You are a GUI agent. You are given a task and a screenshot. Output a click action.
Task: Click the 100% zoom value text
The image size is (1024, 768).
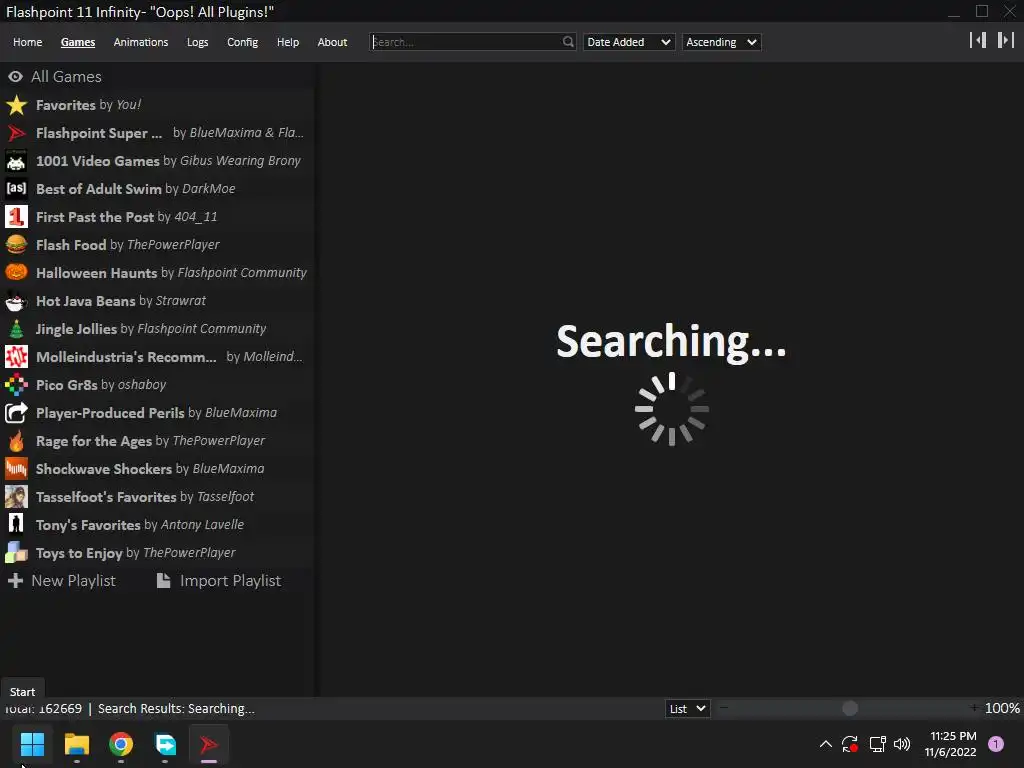[1002, 708]
